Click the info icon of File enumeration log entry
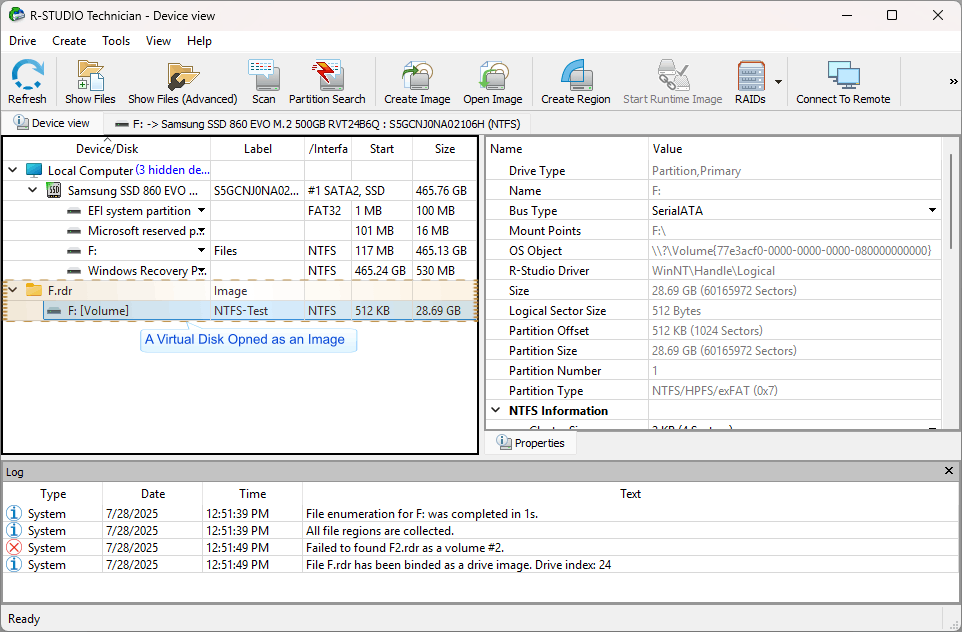Viewport: 962px width, 632px height. [13, 513]
